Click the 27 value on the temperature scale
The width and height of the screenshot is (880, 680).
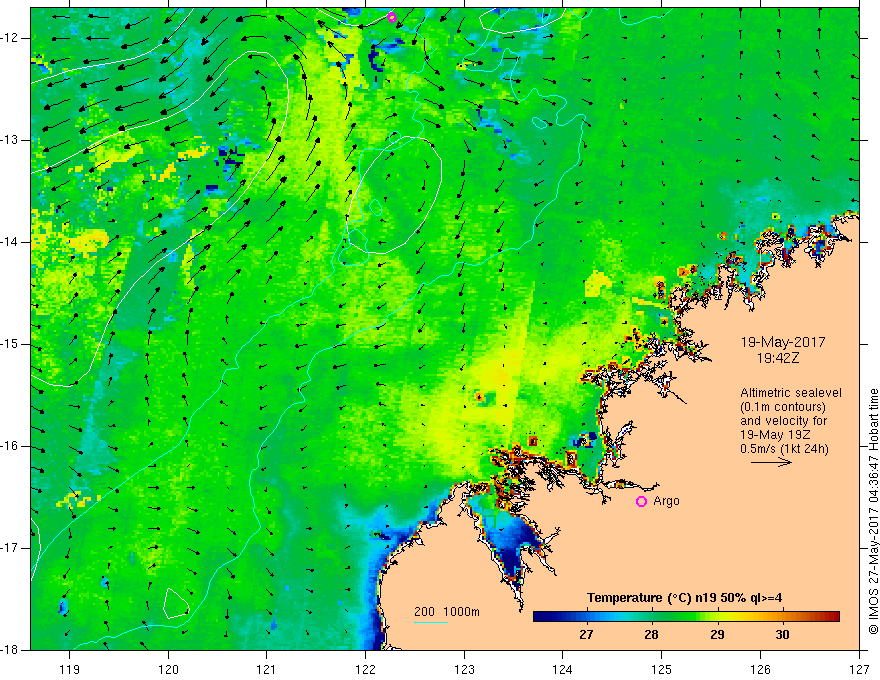(586, 635)
